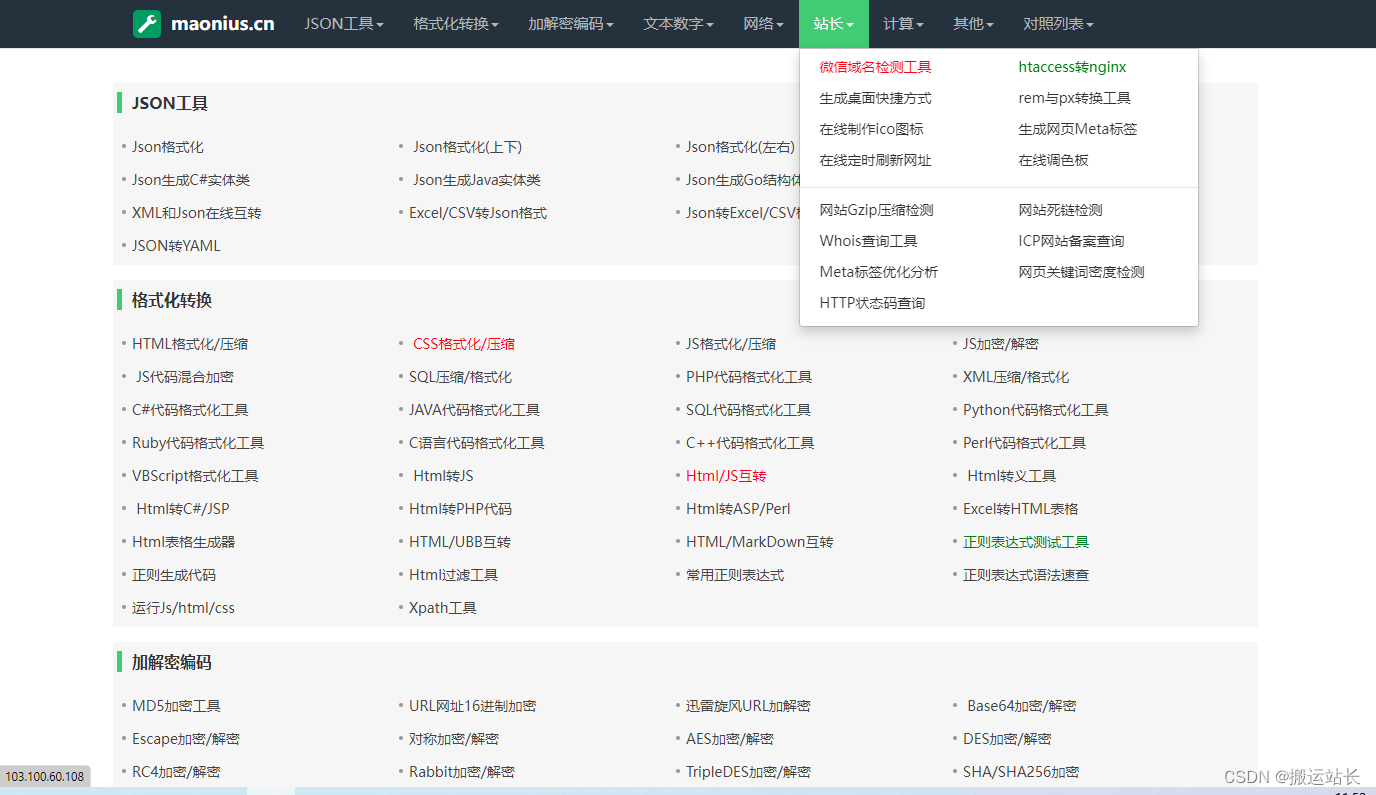Select Meta标签优化分析 menu entry
Viewport: 1376px width, 795px height.
click(879, 272)
